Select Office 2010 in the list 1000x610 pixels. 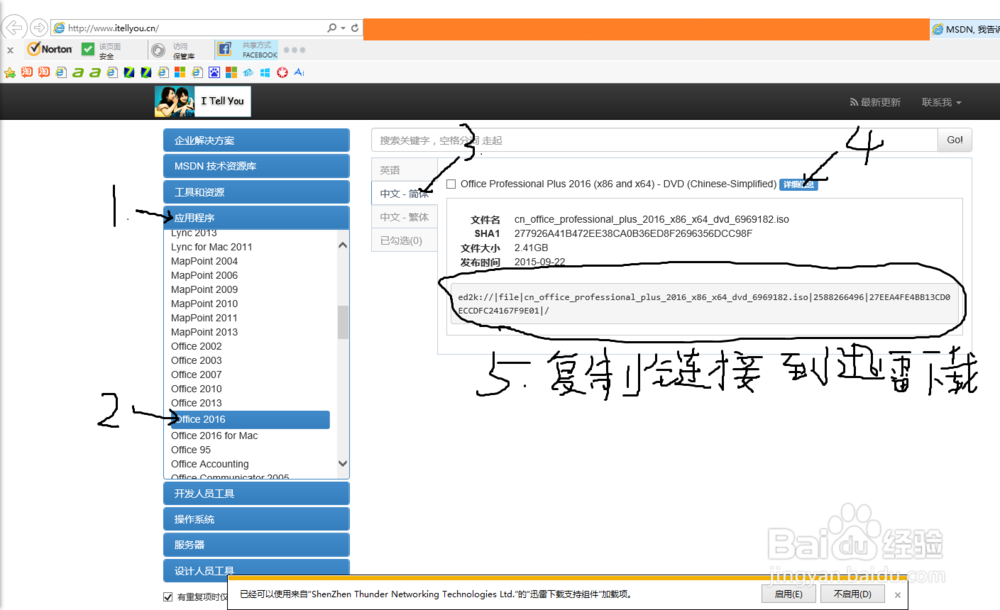[196, 389]
